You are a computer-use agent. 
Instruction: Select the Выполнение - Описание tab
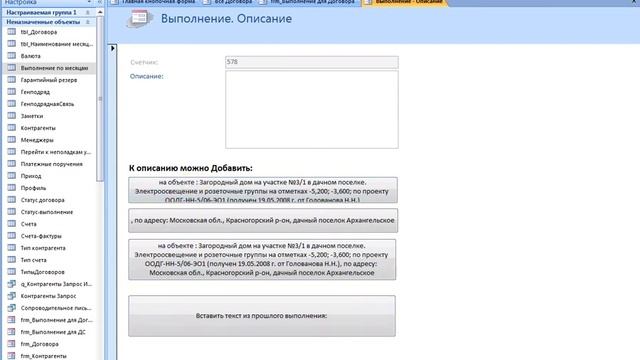pyautogui.click(x=404, y=2)
